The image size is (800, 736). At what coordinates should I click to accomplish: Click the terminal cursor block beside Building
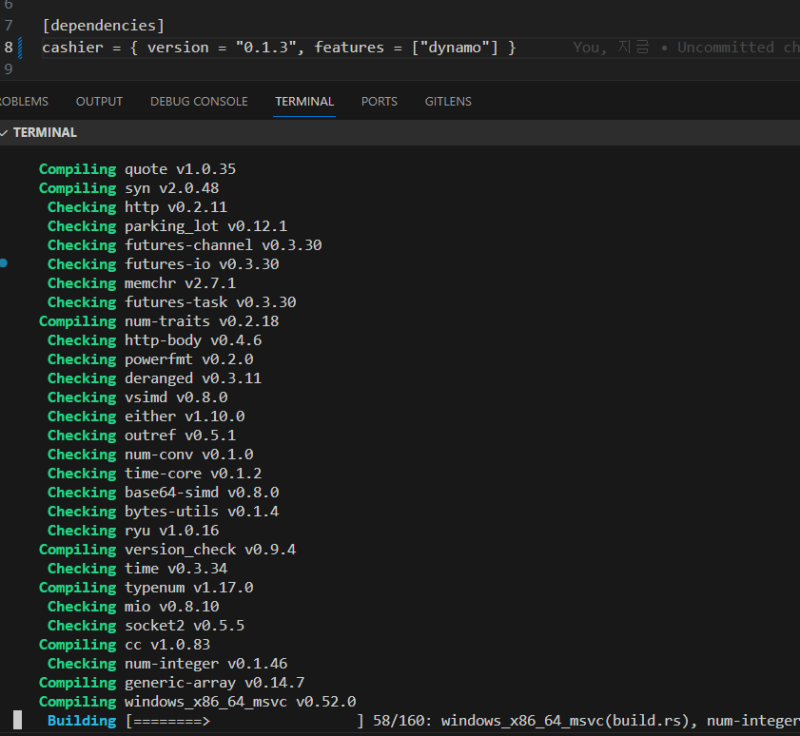point(17,720)
